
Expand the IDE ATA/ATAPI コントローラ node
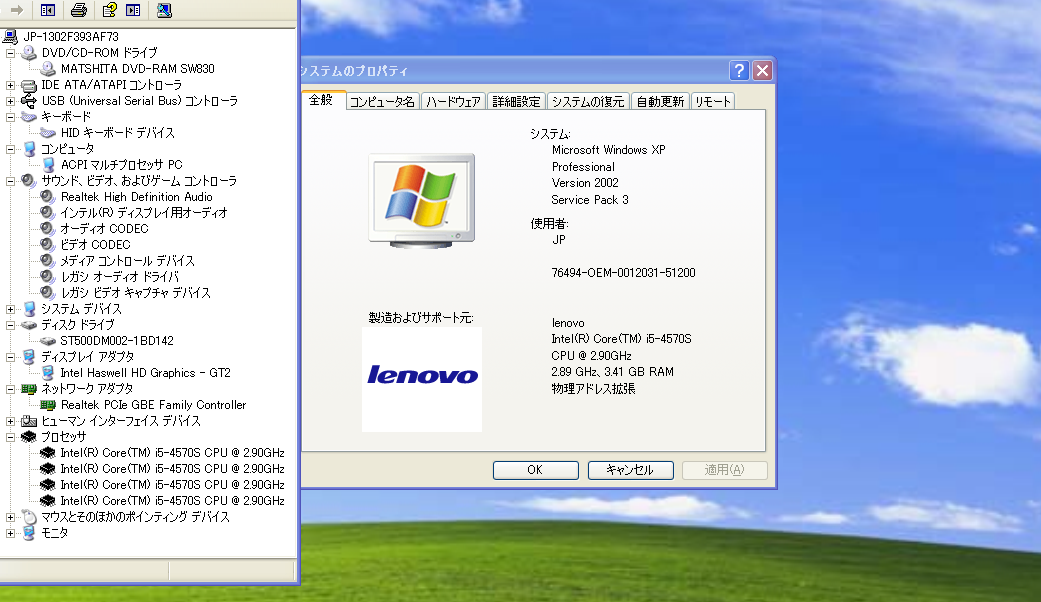pyautogui.click(x=10, y=85)
